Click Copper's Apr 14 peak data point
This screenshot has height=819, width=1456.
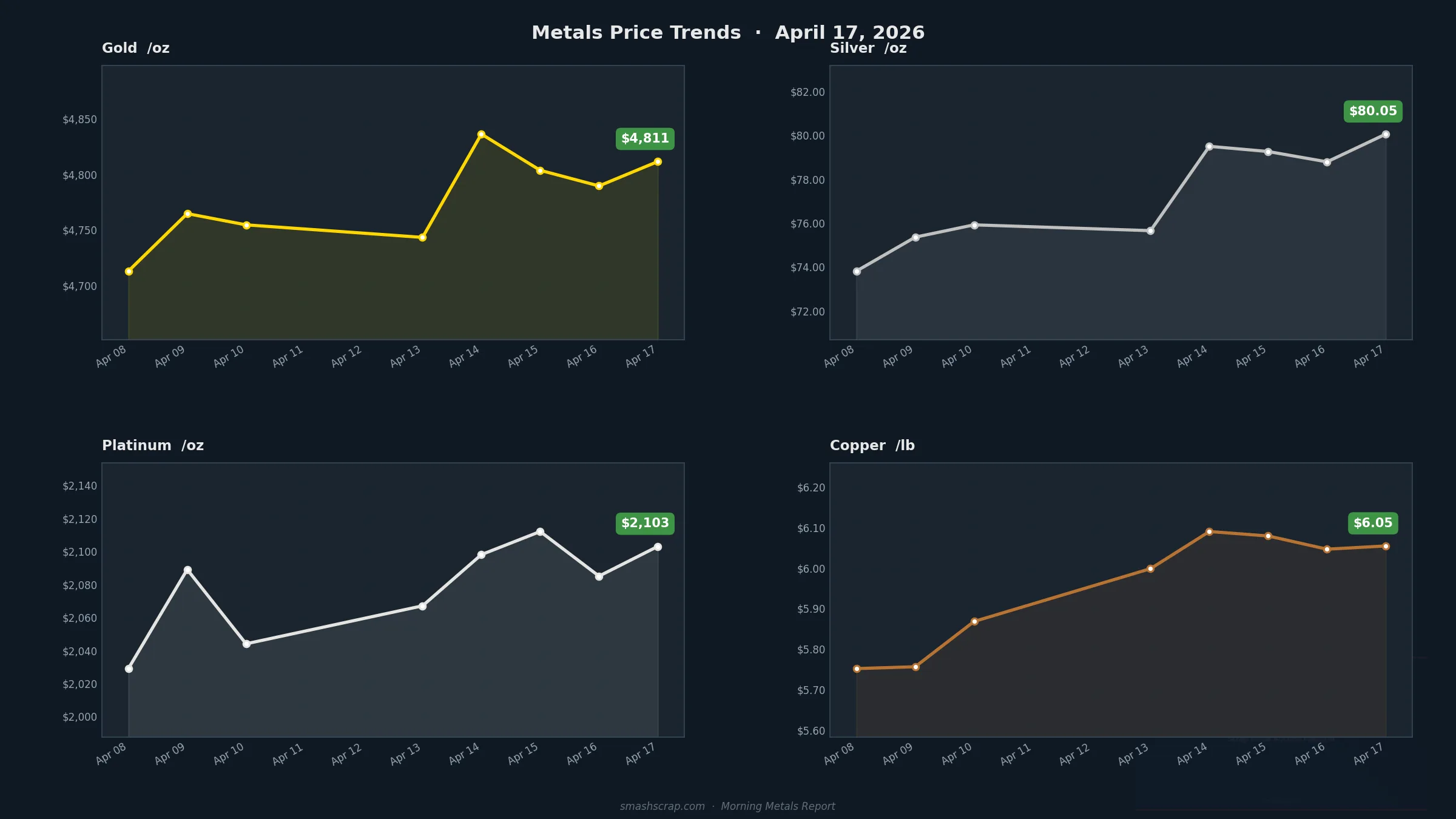[x=1209, y=532]
